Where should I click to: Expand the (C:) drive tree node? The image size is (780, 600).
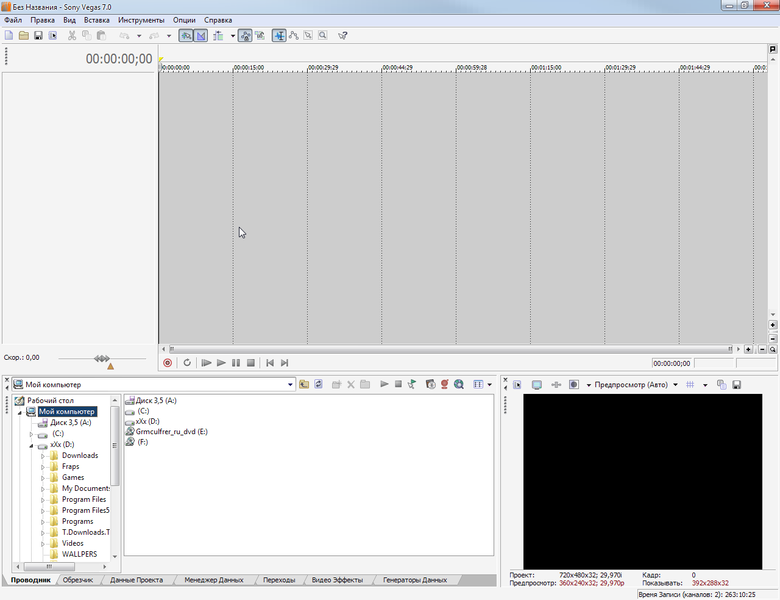click(31, 434)
